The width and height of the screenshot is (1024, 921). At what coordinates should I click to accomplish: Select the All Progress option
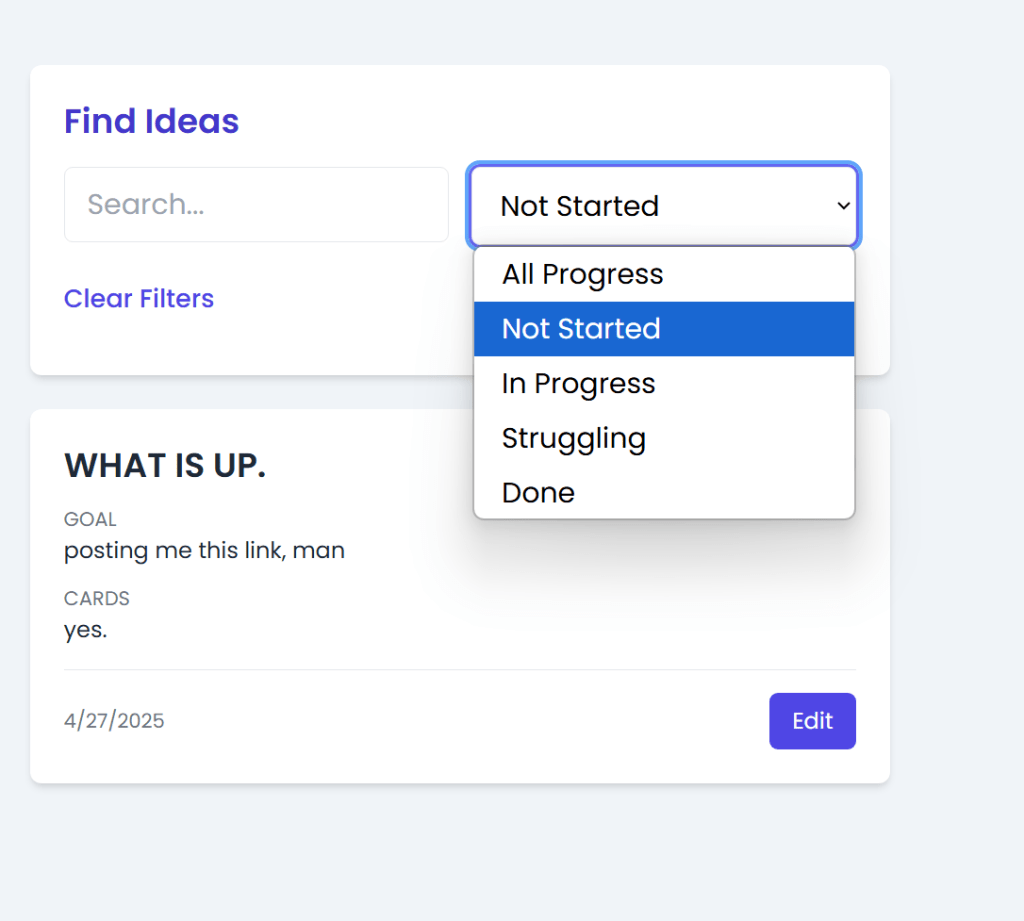click(x=583, y=274)
